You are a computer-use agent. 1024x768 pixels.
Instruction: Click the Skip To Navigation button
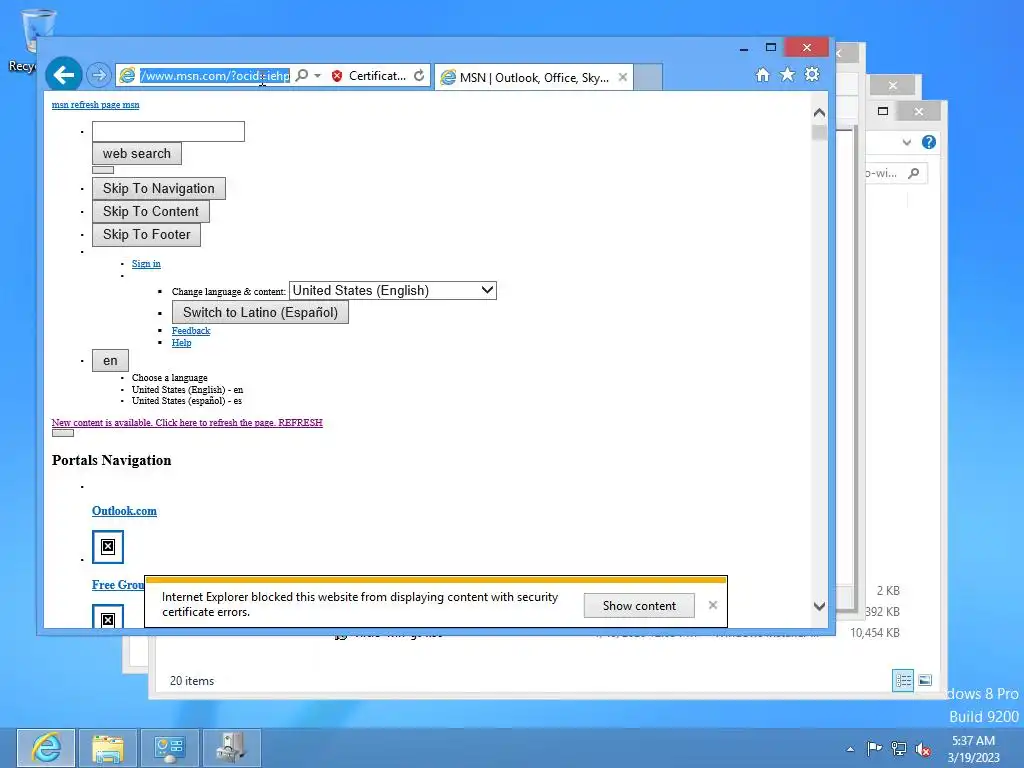pos(159,189)
